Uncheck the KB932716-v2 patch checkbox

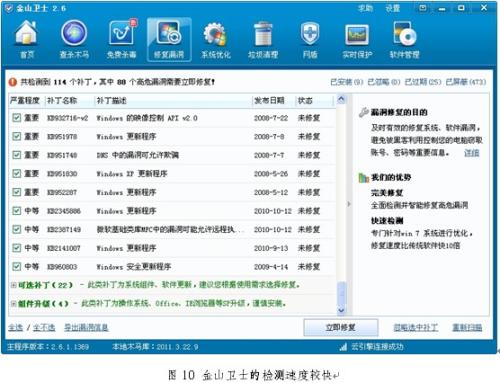[x=16, y=118]
